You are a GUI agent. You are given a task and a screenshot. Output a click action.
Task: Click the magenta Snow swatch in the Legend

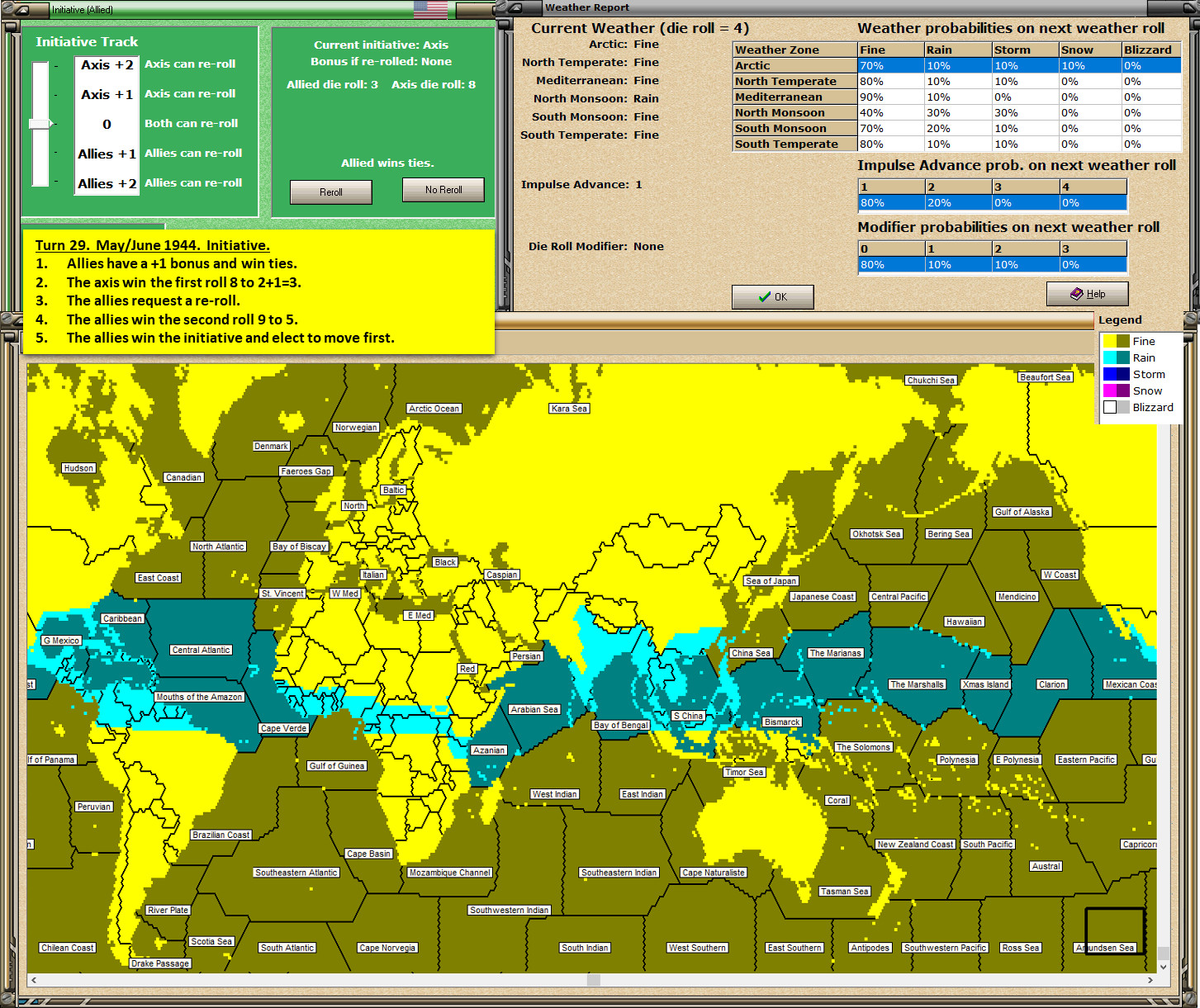[1110, 390]
